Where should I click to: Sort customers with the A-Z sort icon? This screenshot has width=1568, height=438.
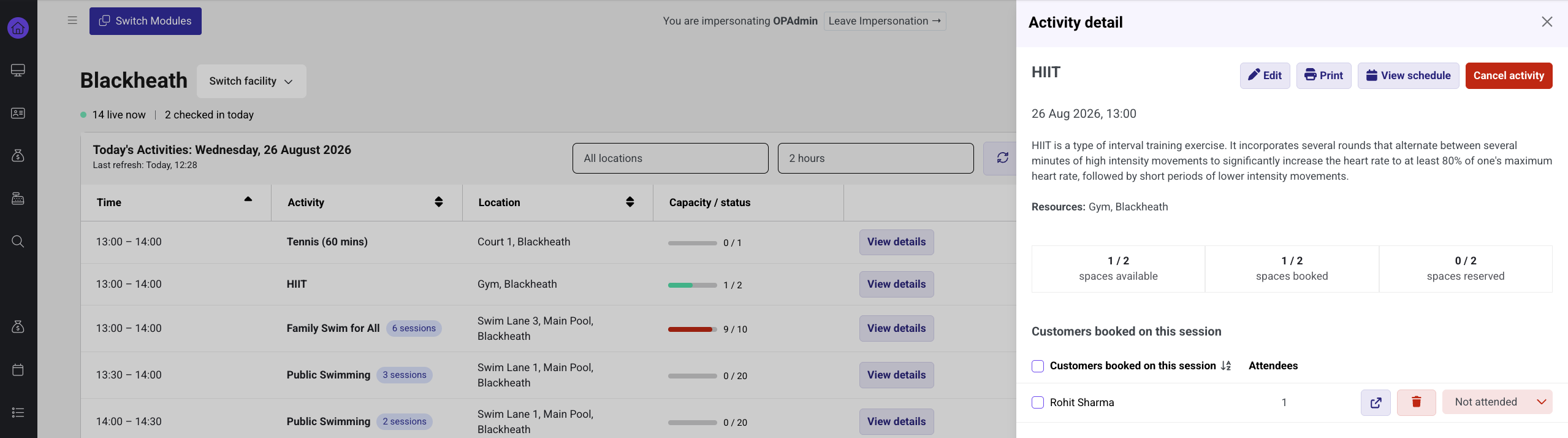point(1226,366)
